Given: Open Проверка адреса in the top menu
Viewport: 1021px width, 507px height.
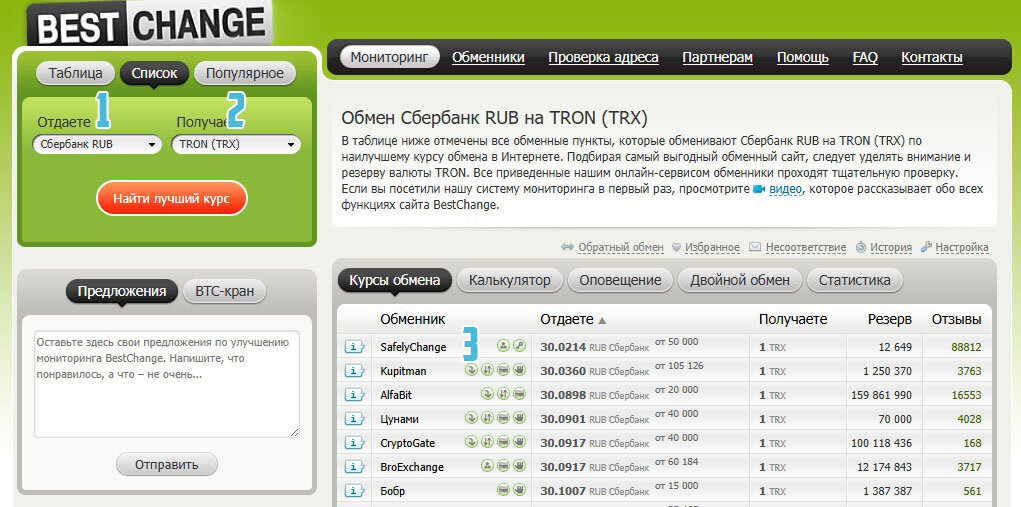Looking at the screenshot, I should pyautogui.click(x=604, y=57).
